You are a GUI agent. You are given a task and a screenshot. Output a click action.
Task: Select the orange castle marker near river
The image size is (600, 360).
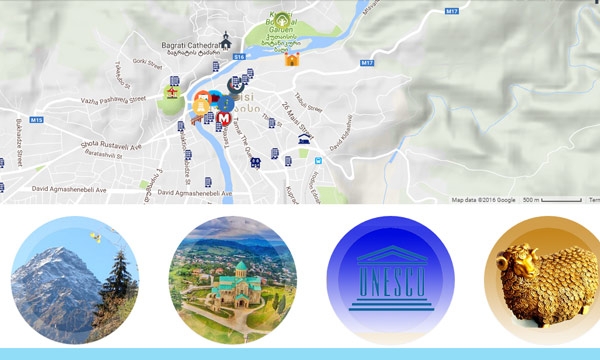pos(292,59)
